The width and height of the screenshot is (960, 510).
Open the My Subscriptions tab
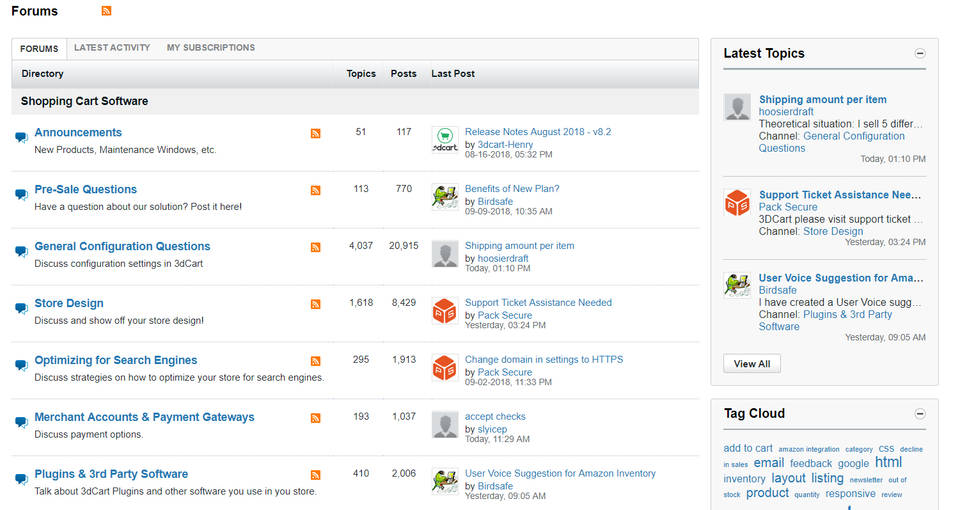pyautogui.click(x=210, y=48)
